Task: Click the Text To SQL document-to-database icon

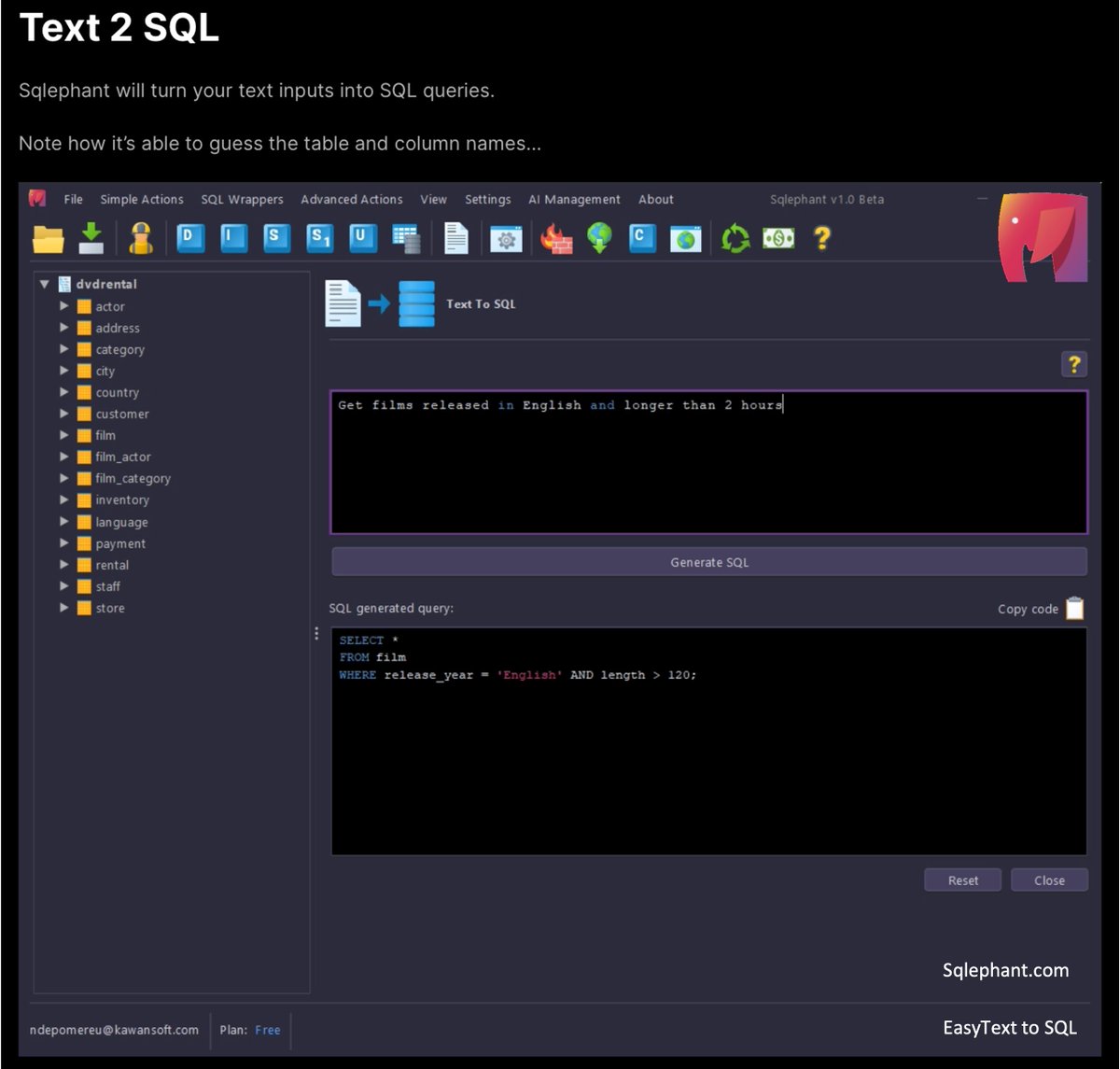Action: coord(380,303)
